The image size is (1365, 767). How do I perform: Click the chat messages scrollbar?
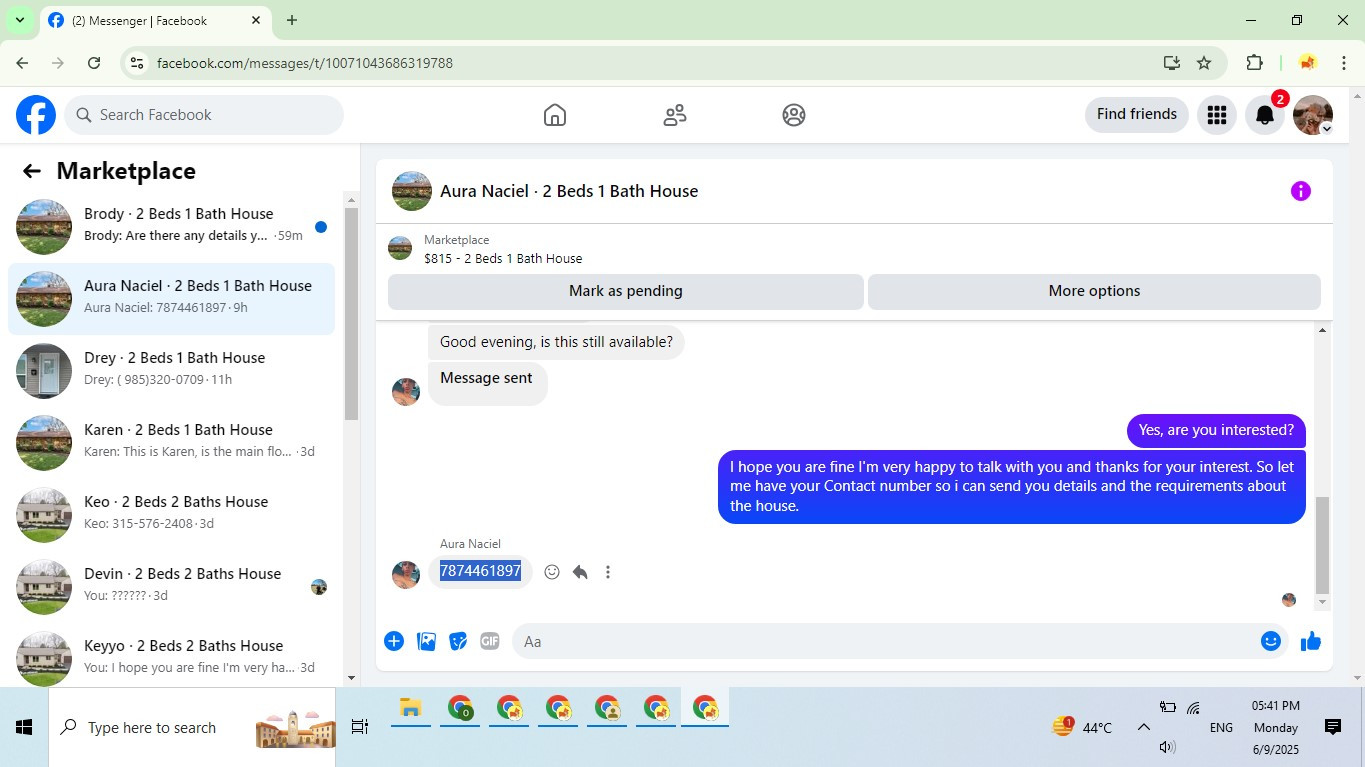1322,546
